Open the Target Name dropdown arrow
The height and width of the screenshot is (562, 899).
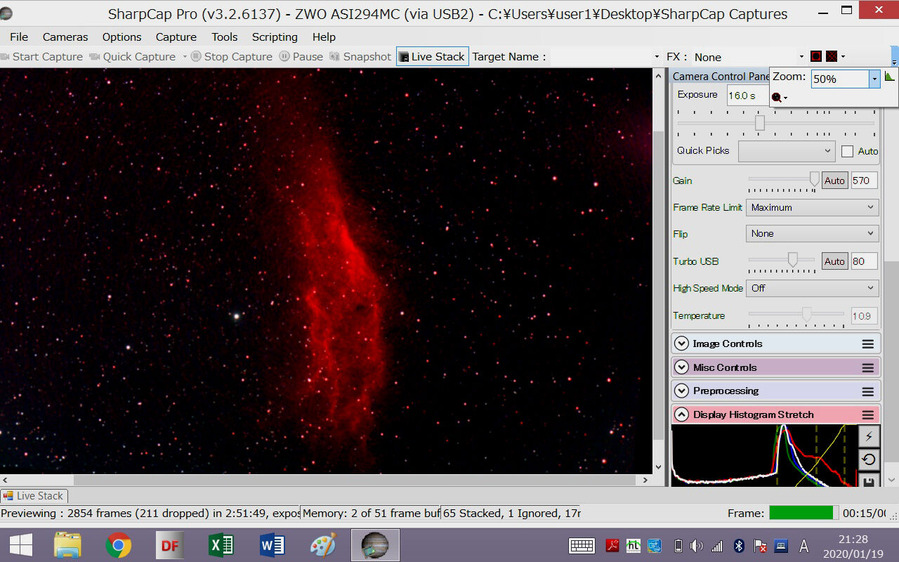click(657, 57)
